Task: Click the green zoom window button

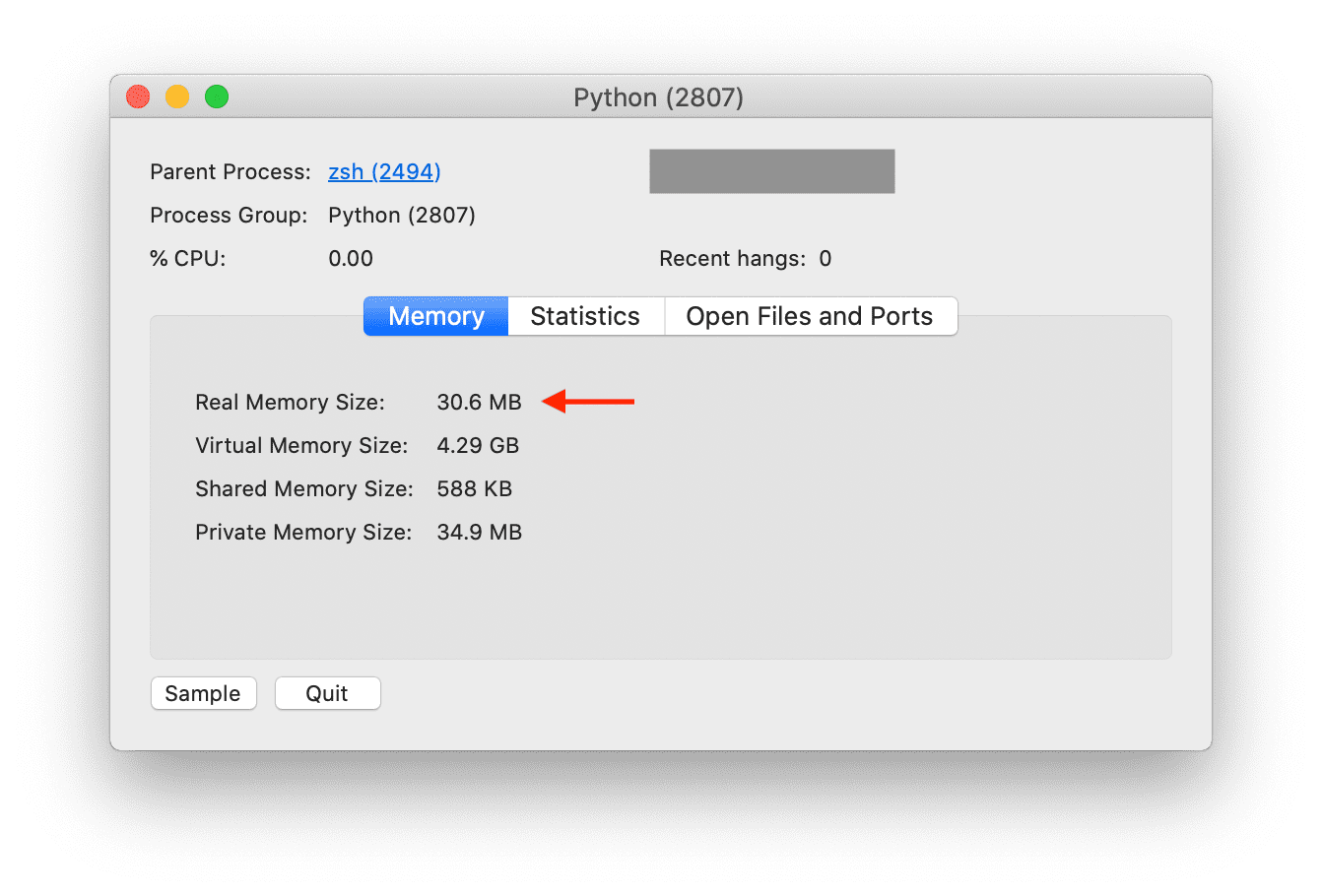Action: (217, 96)
